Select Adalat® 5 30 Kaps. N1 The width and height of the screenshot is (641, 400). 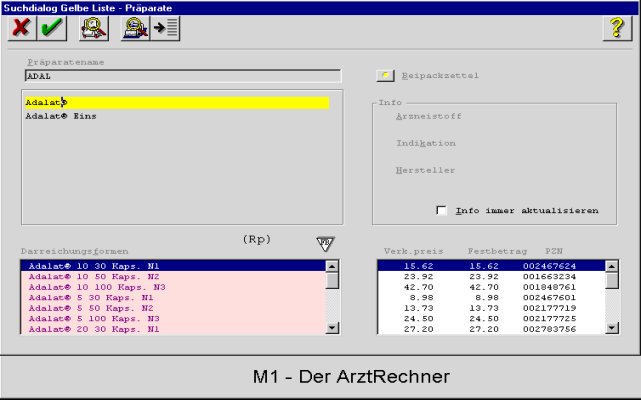(173, 298)
